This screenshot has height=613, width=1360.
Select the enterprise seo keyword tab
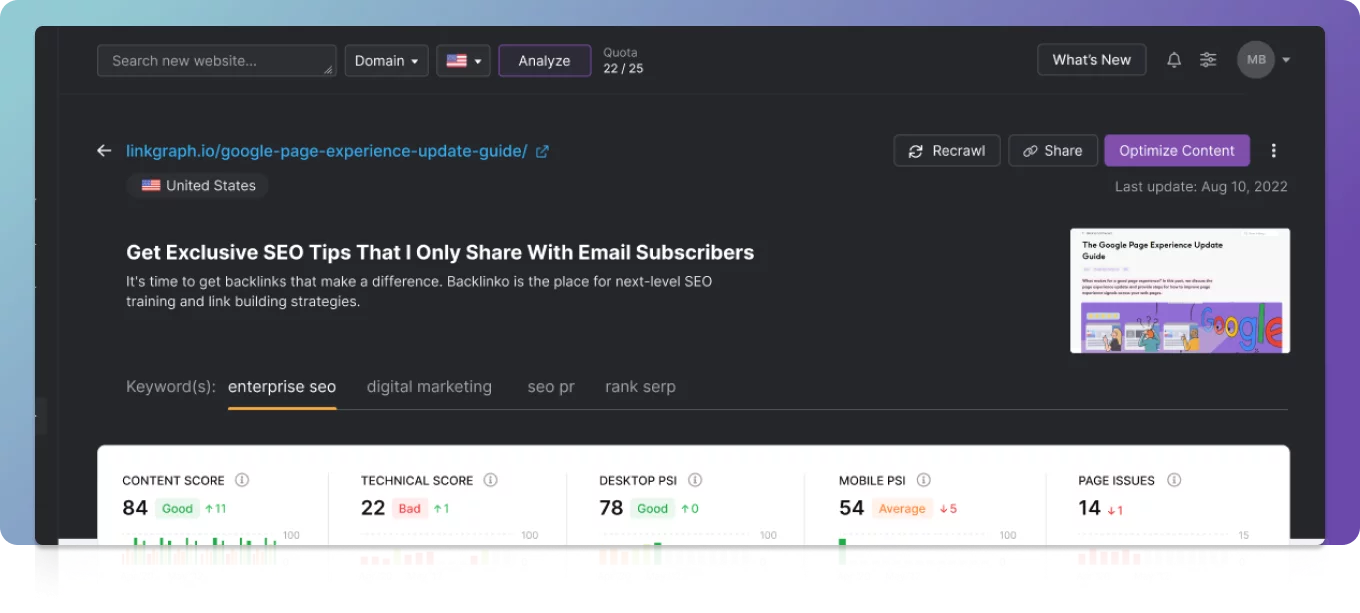click(x=282, y=387)
